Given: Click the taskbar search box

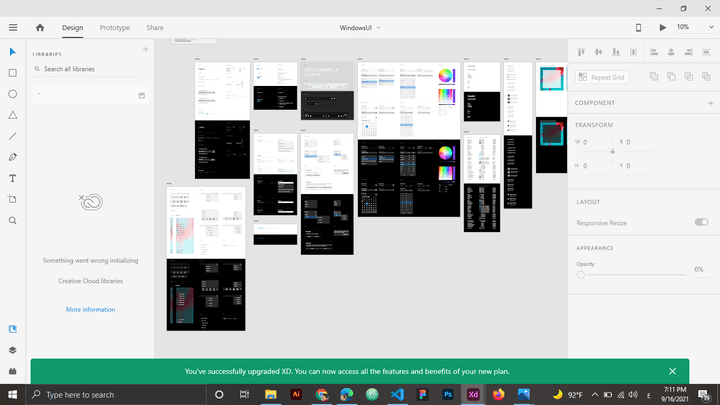Looking at the screenshot, I should point(116,394).
